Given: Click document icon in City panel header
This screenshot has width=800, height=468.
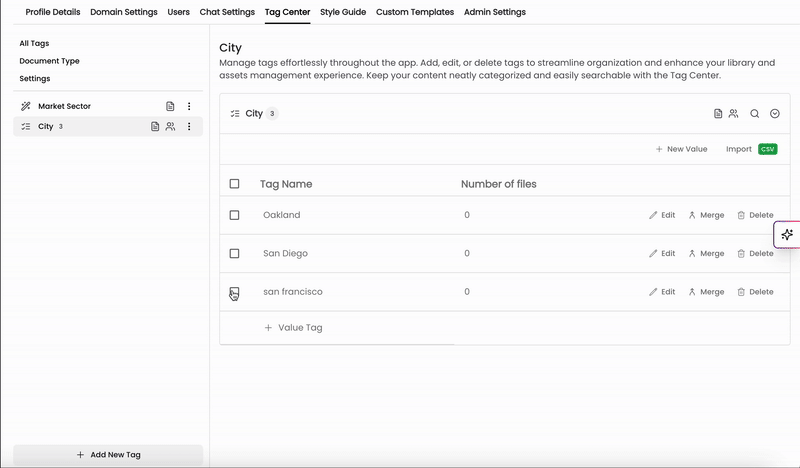Looking at the screenshot, I should (x=718, y=114).
